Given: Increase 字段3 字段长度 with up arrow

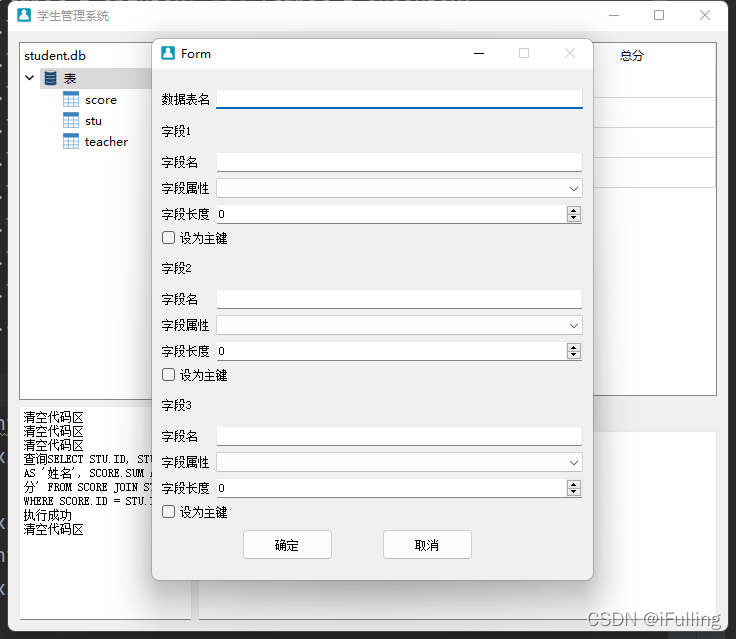Looking at the screenshot, I should (x=574, y=485).
